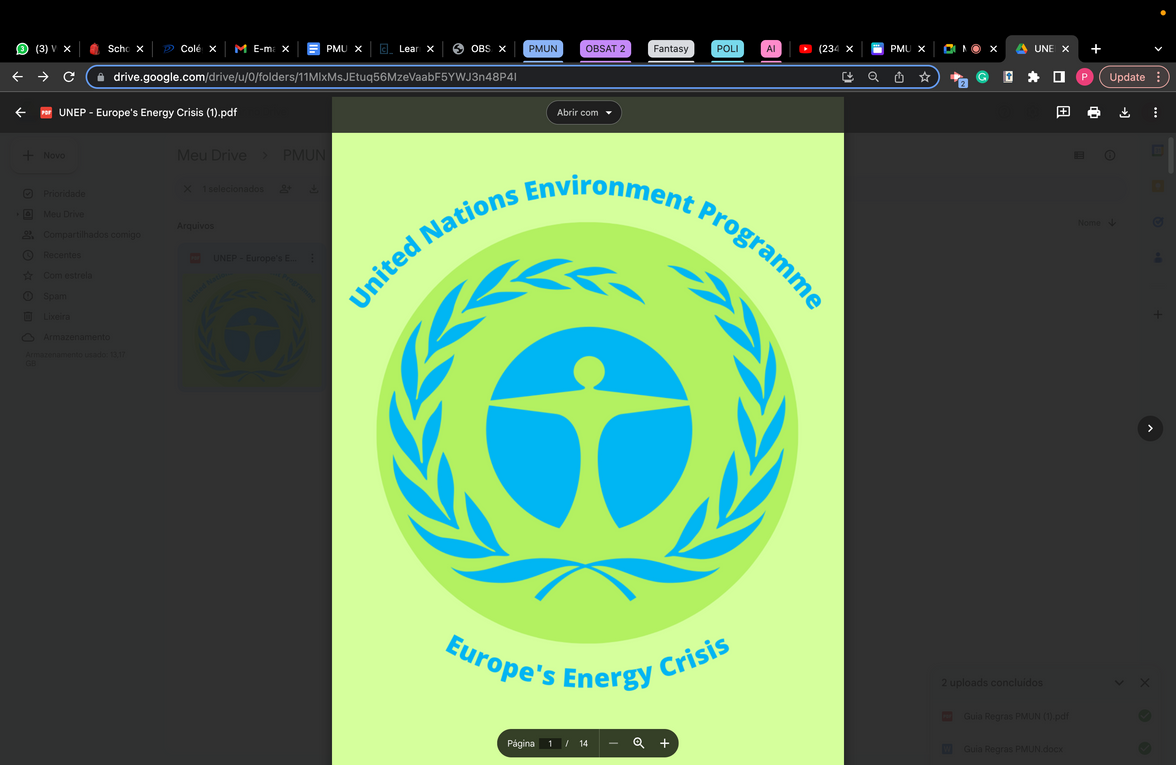Zoom out of the PDF page
Image resolution: width=1176 pixels, height=765 pixels.
[614, 743]
